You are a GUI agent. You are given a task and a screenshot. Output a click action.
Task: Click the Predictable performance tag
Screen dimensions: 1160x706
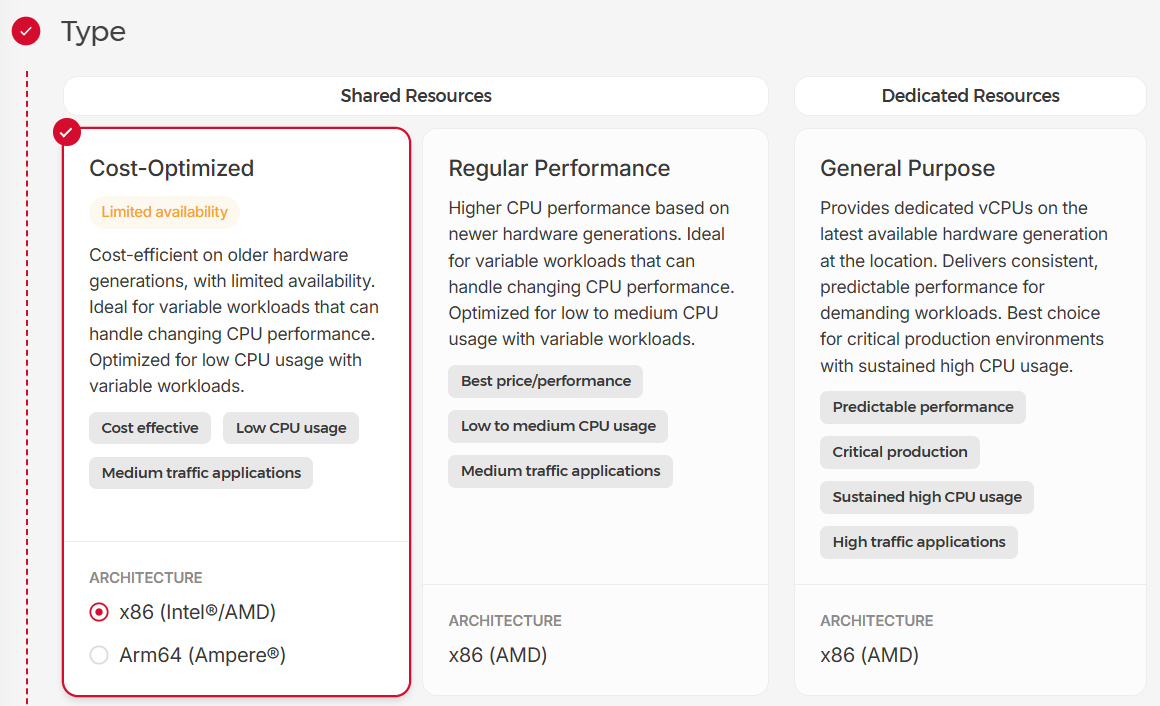923,407
